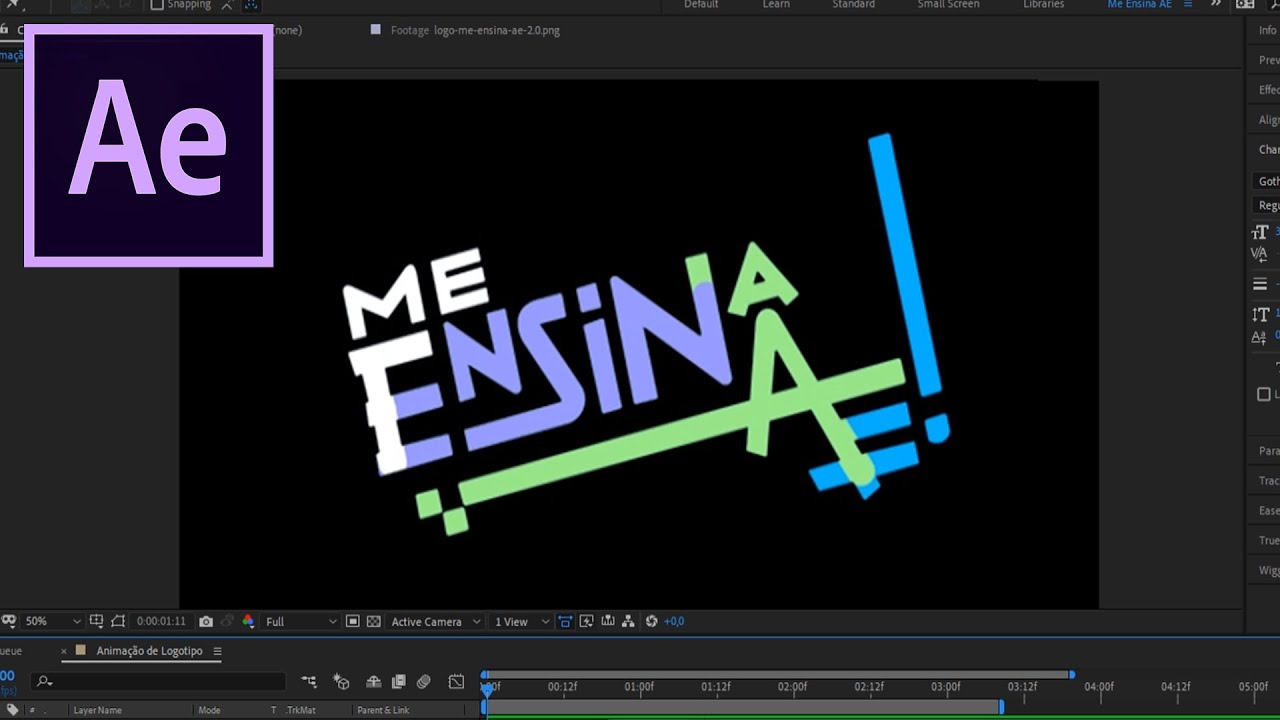This screenshot has height=720, width=1280.
Task: Switch to Libraries workspace
Action: (1044, 5)
